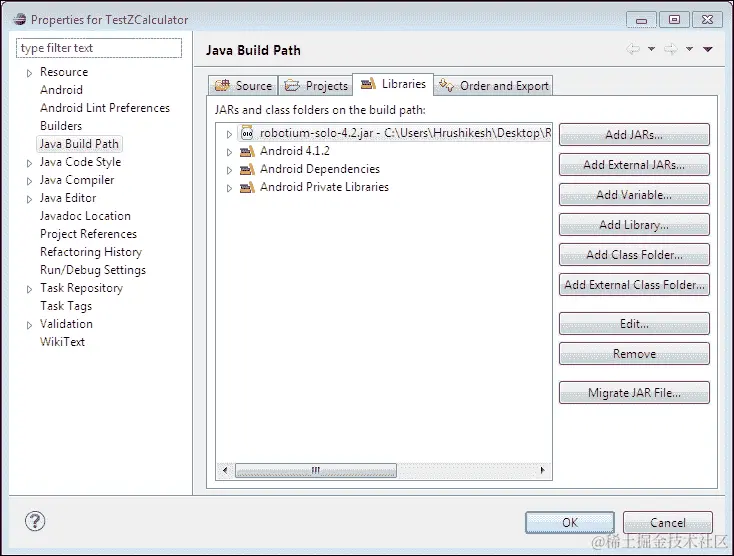Remove the selected library entry
Viewport: 734px width, 556px height.
pos(634,354)
